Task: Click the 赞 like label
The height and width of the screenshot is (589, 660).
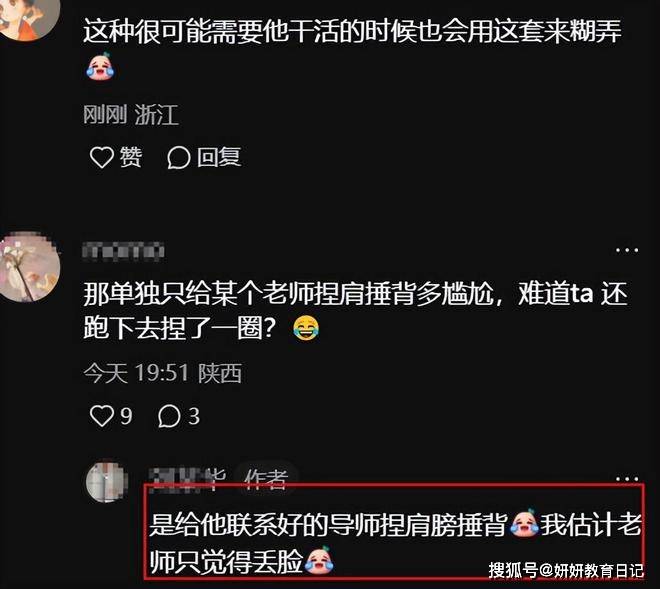Action: (130, 157)
